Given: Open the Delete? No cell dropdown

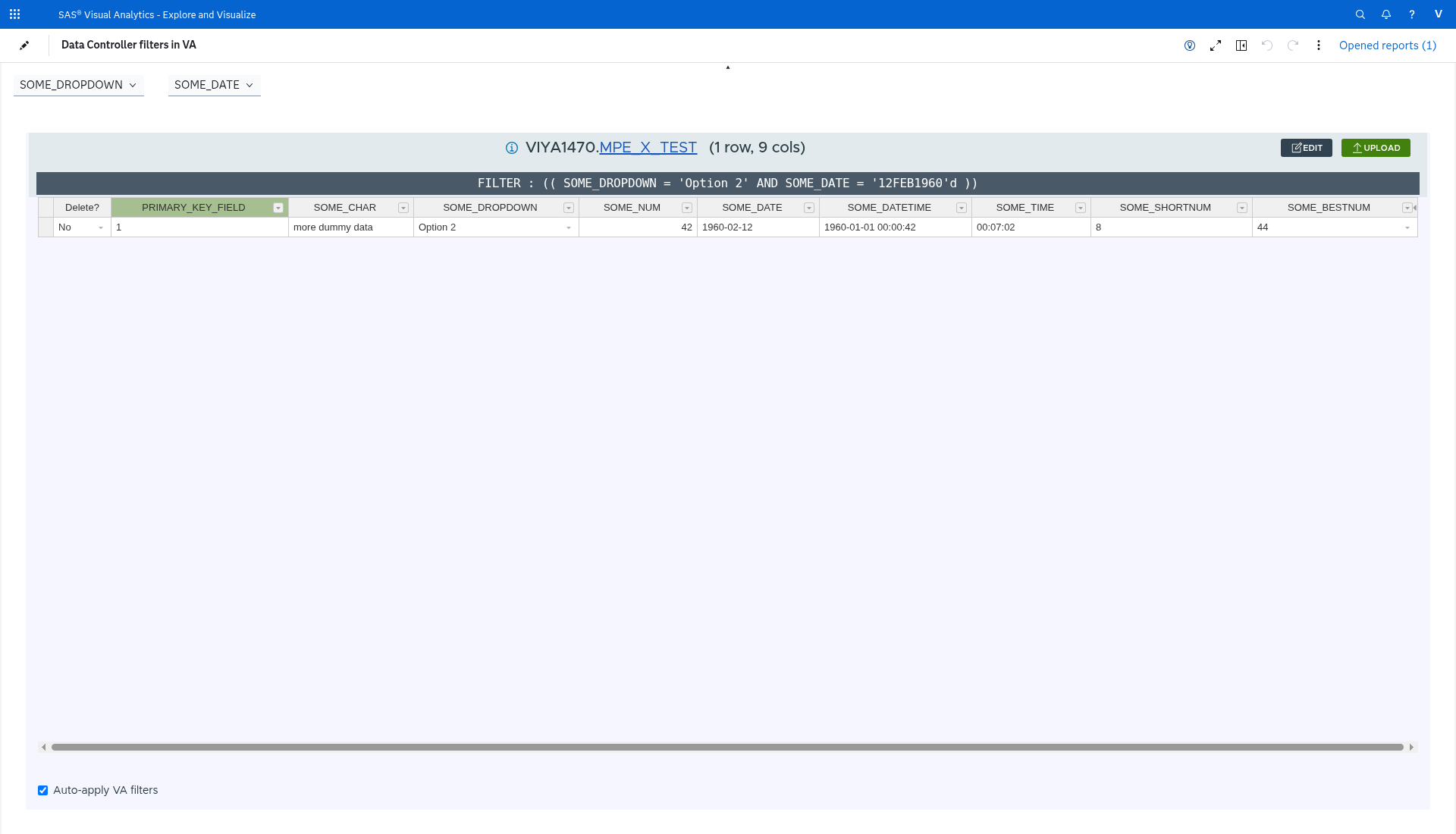Looking at the screenshot, I should coord(101,227).
